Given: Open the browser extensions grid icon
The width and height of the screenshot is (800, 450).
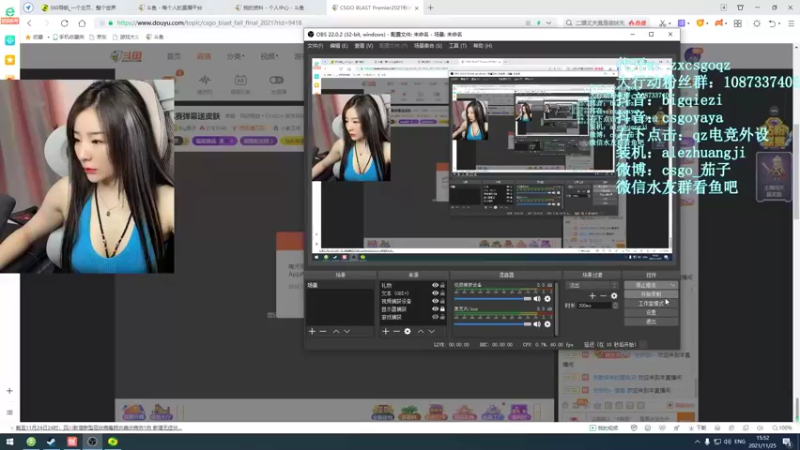Looking at the screenshot, I should (738, 23).
